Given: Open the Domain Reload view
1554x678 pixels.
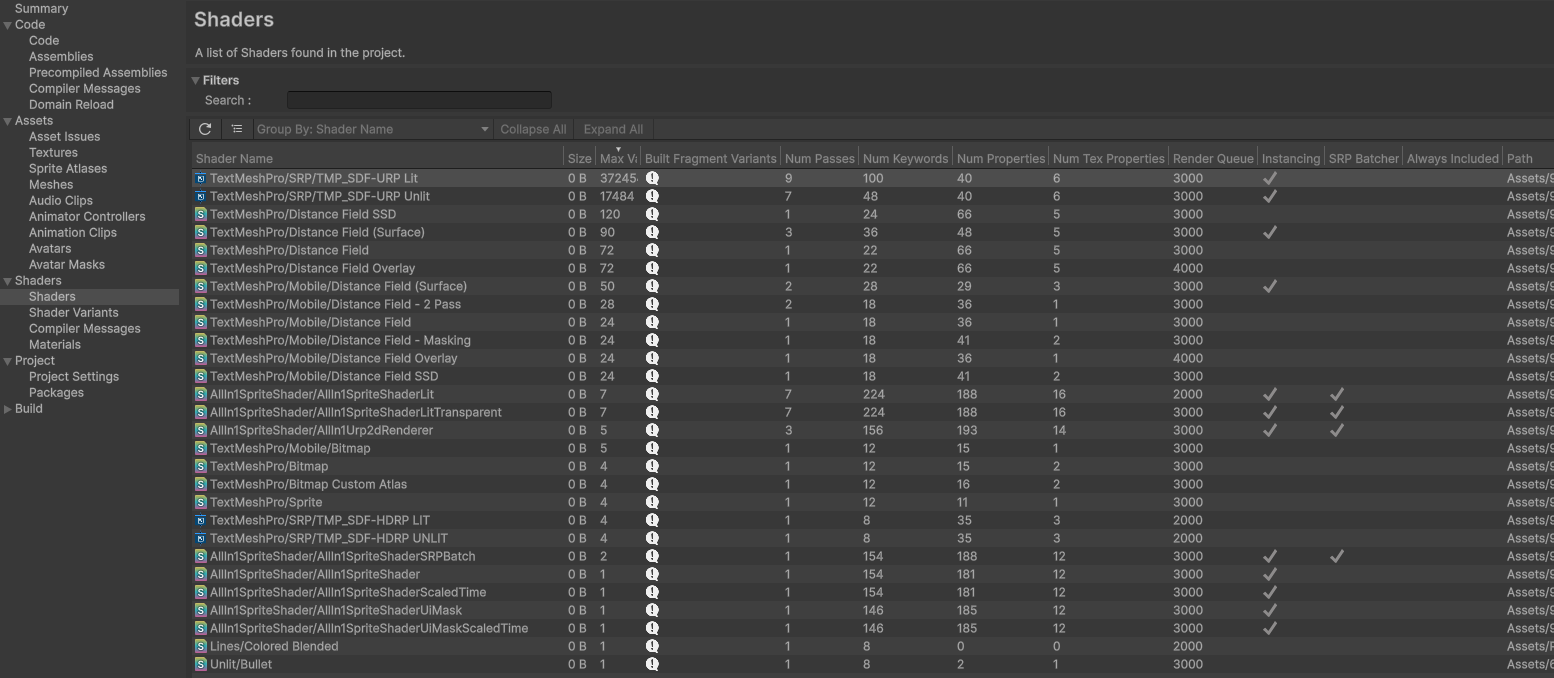Looking at the screenshot, I should (x=71, y=104).
